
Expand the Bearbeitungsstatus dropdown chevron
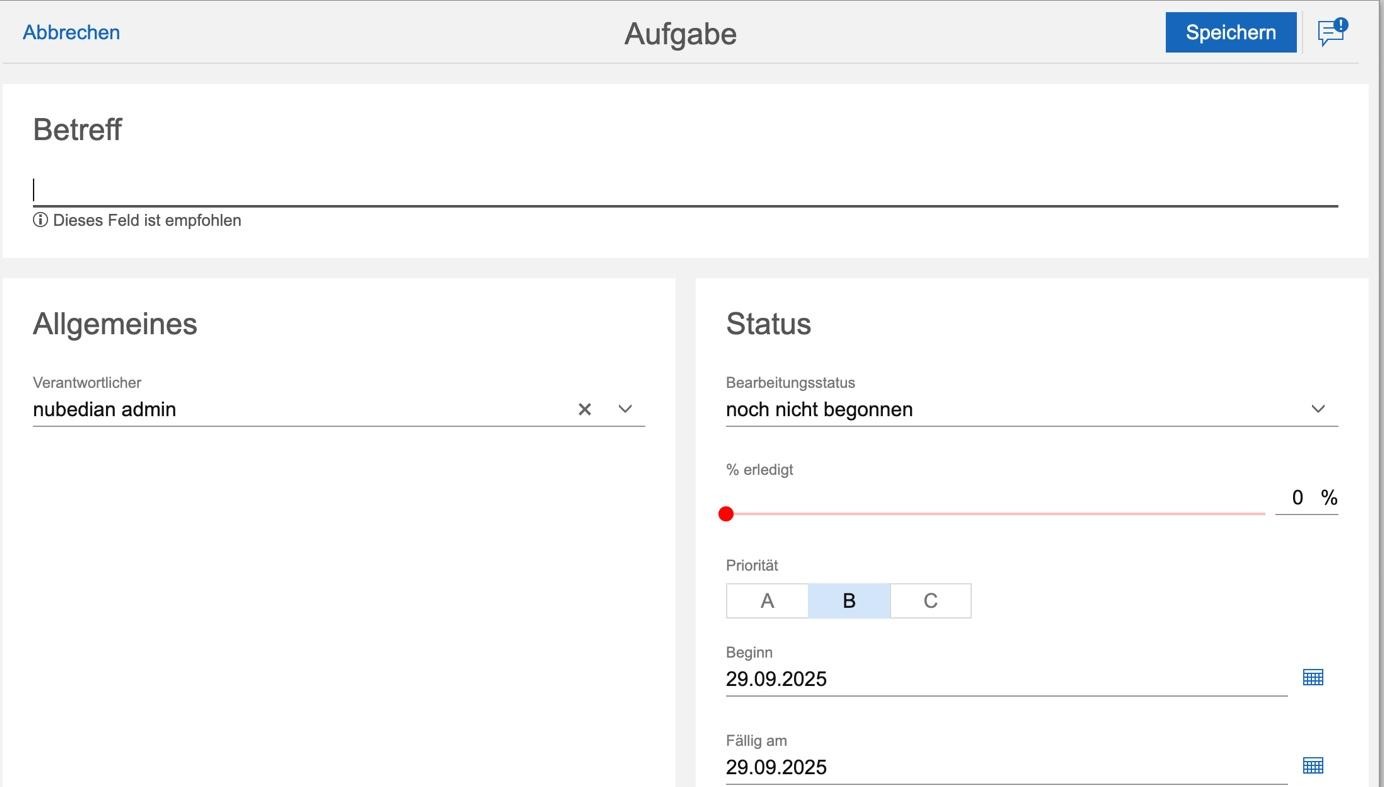(x=1318, y=409)
